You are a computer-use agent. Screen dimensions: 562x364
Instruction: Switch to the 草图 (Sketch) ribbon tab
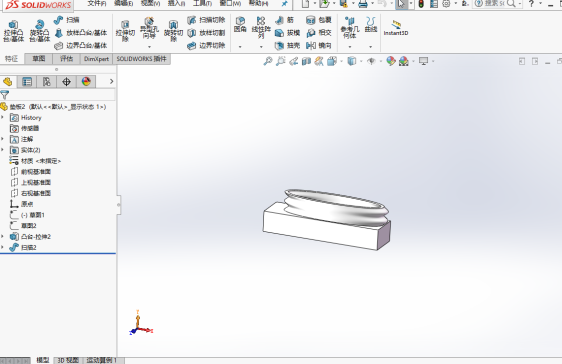tap(39, 59)
